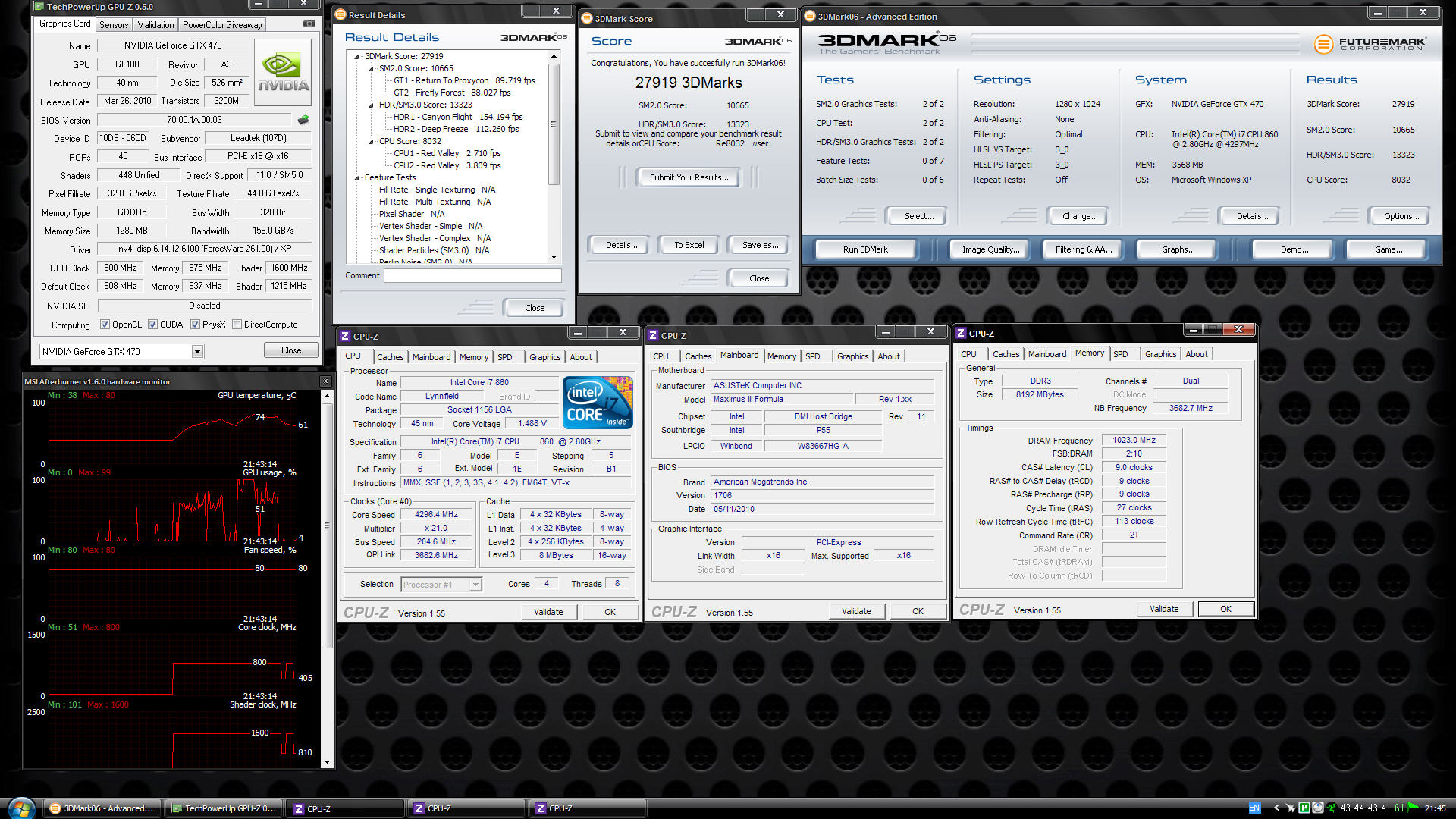Switch to the Sensors tab in GPU-Z
This screenshot has width=1456, height=819.
click(x=114, y=24)
